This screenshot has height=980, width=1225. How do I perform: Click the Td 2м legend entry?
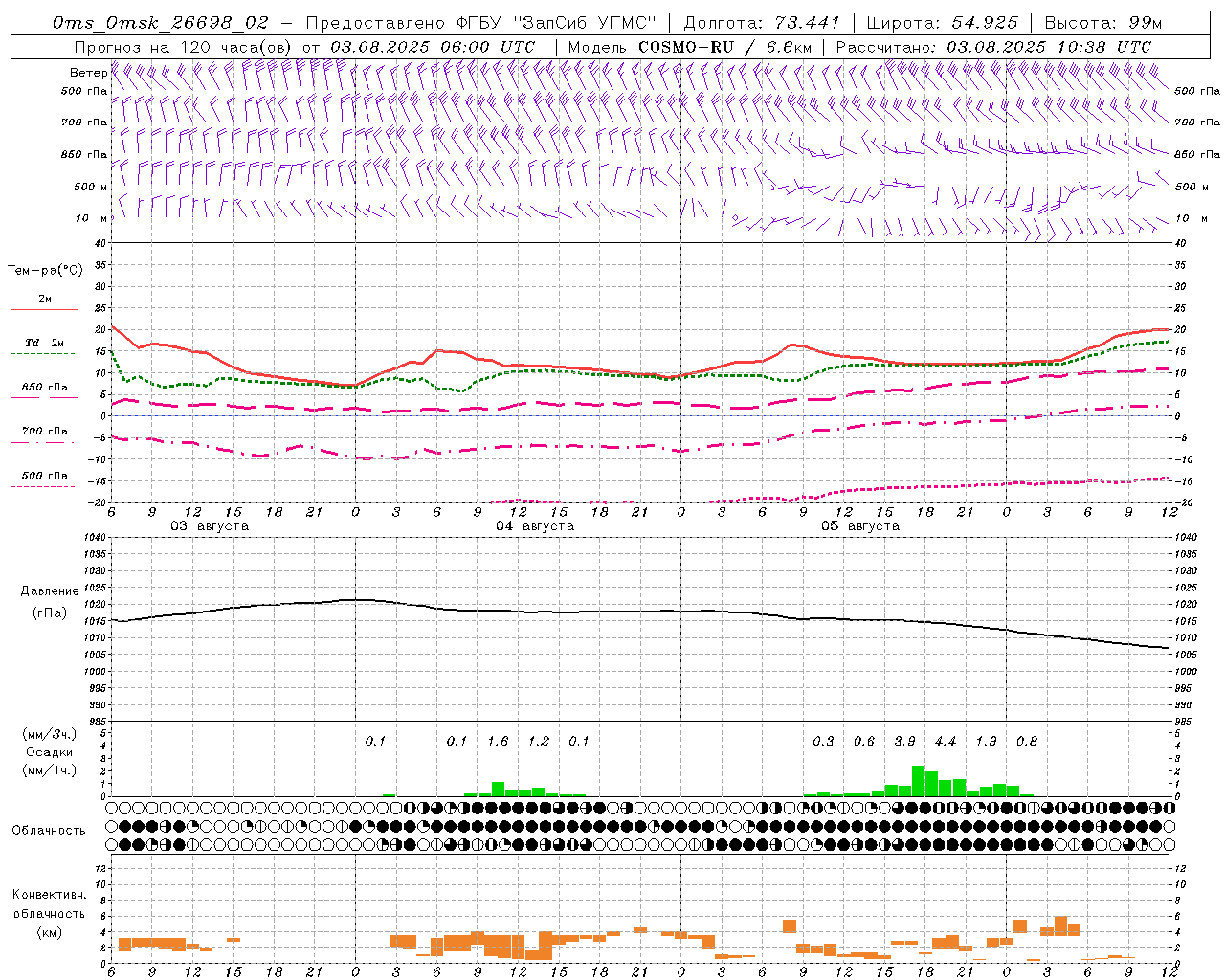pyautogui.click(x=44, y=343)
